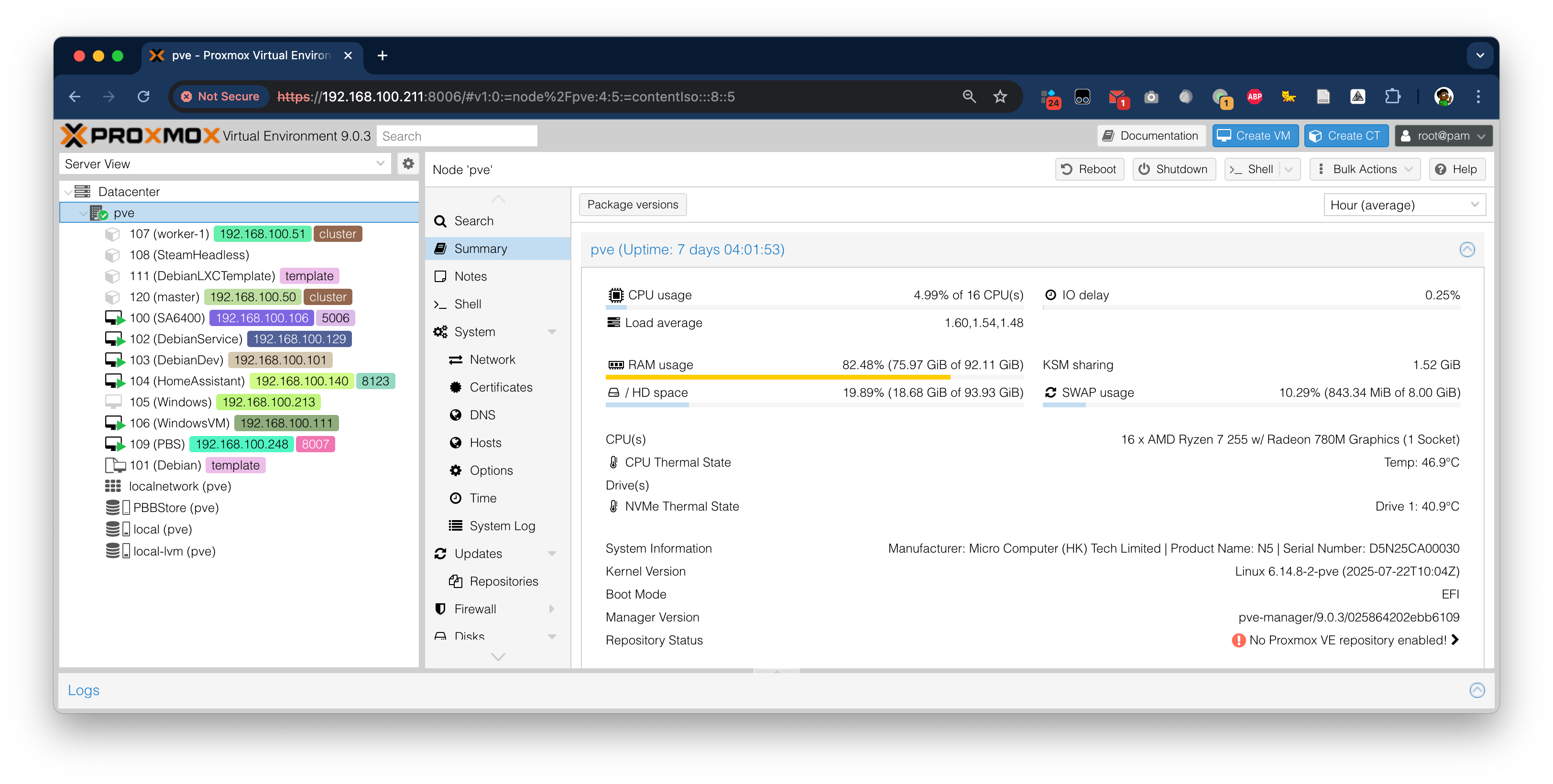The height and width of the screenshot is (784, 1553).
Task: Open Certificates menu item
Action: (x=498, y=388)
